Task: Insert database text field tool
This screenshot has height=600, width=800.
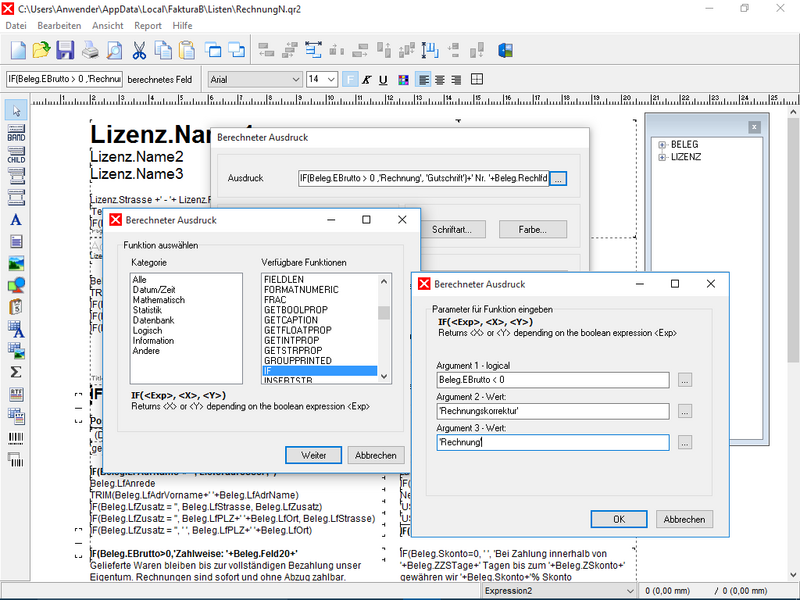Action: [16, 329]
